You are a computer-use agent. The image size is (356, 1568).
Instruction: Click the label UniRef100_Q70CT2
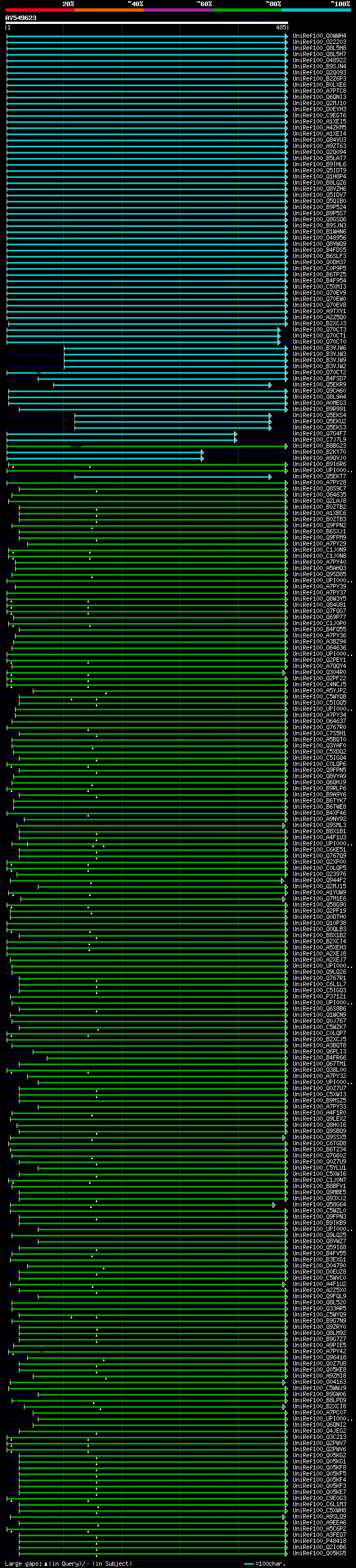pos(319,373)
